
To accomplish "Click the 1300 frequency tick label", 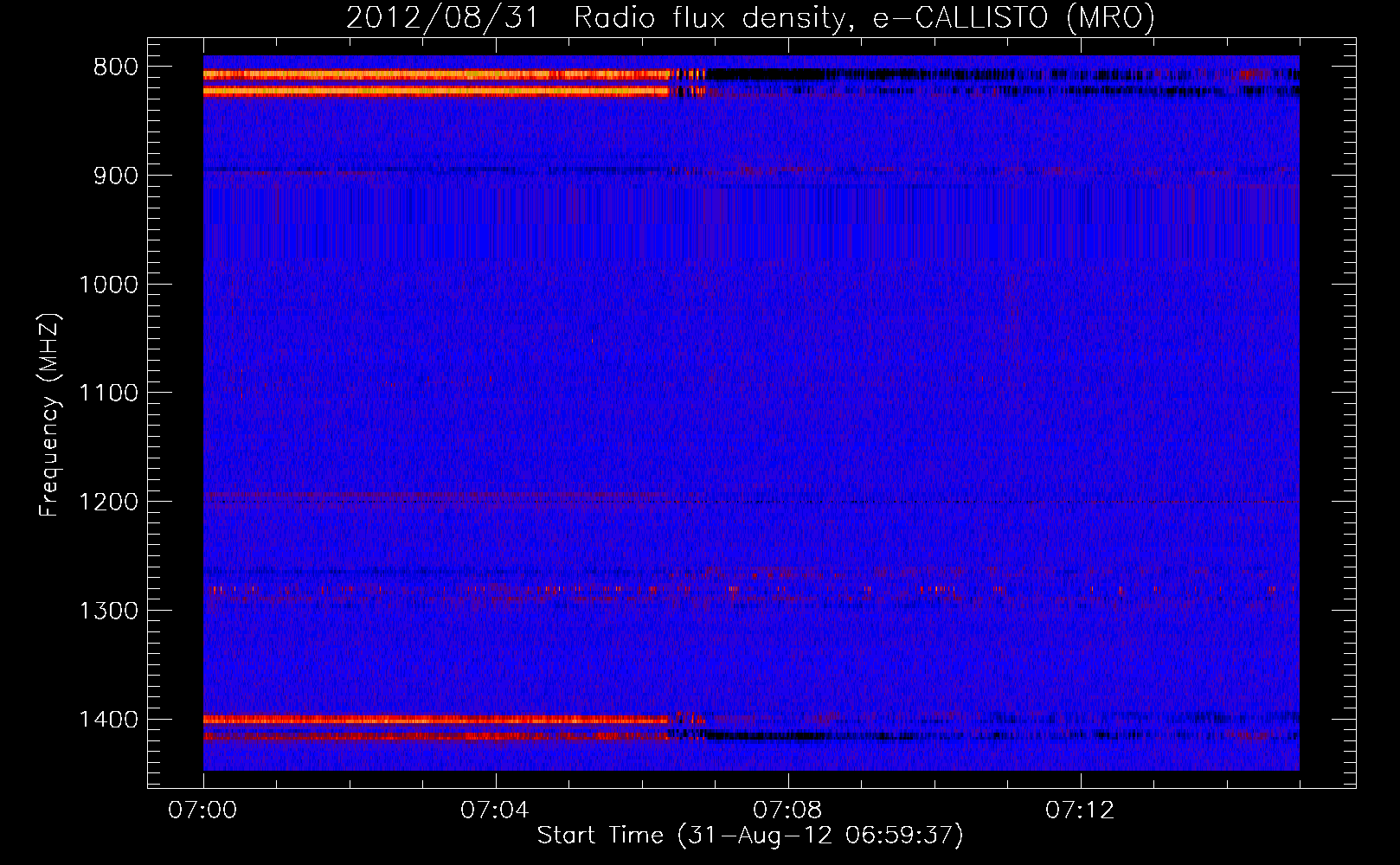I will tap(108, 612).
